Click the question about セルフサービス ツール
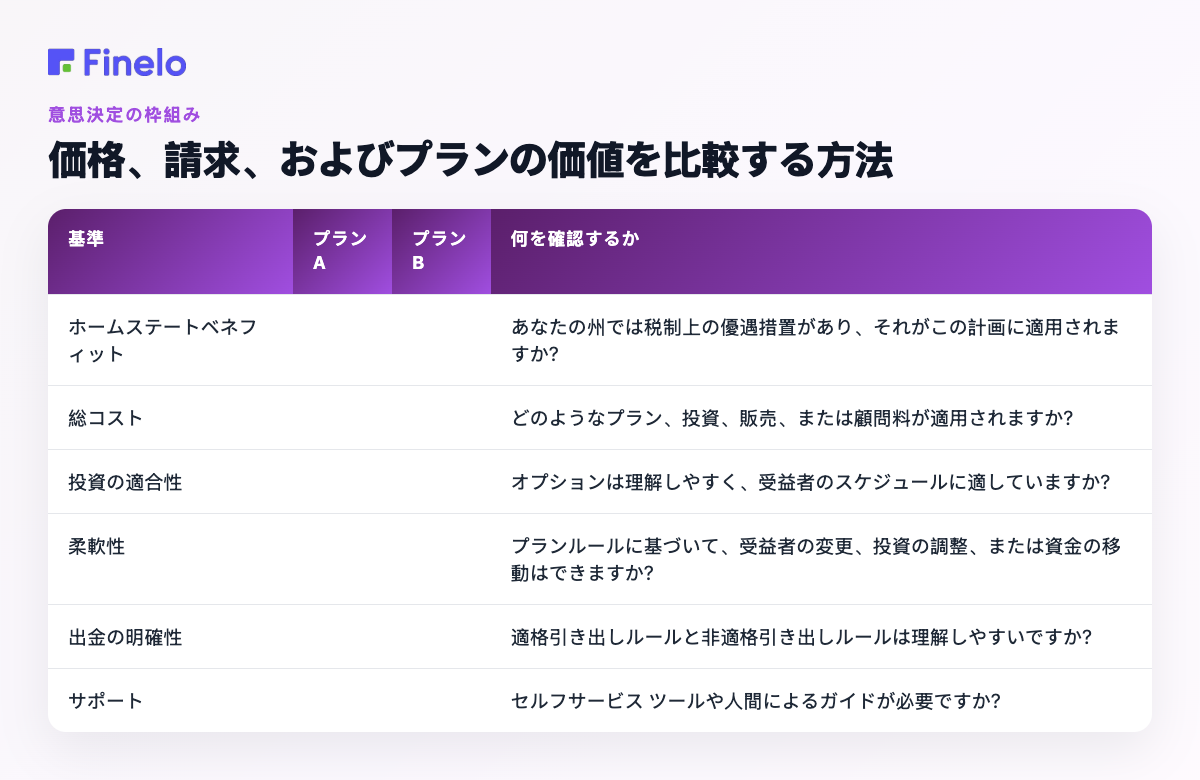 pos(756,700)
